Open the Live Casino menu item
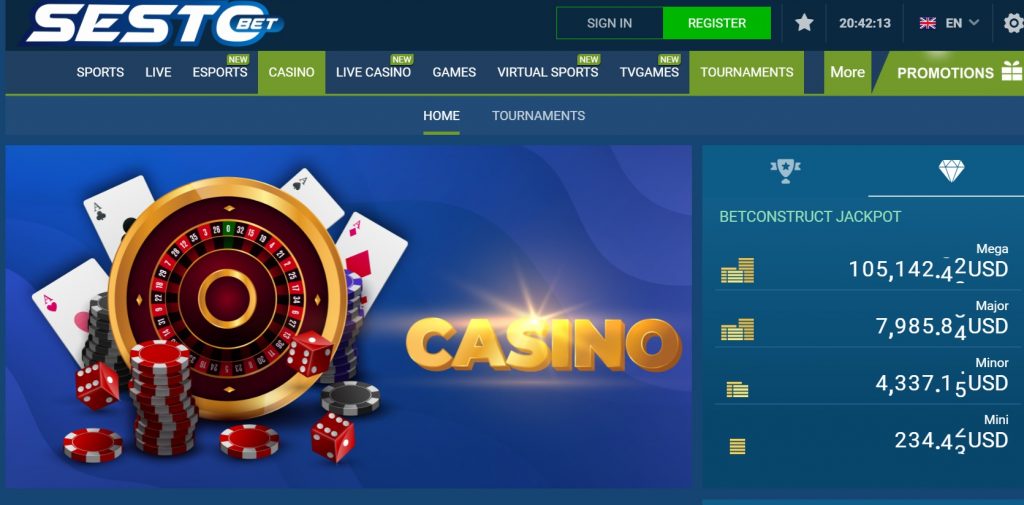 pos(374,73)
